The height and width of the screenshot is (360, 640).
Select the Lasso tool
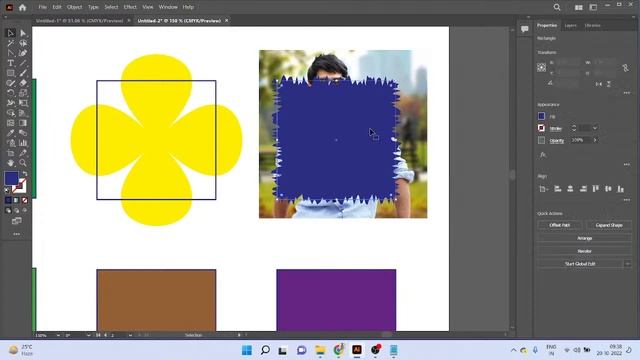(23, 43)
